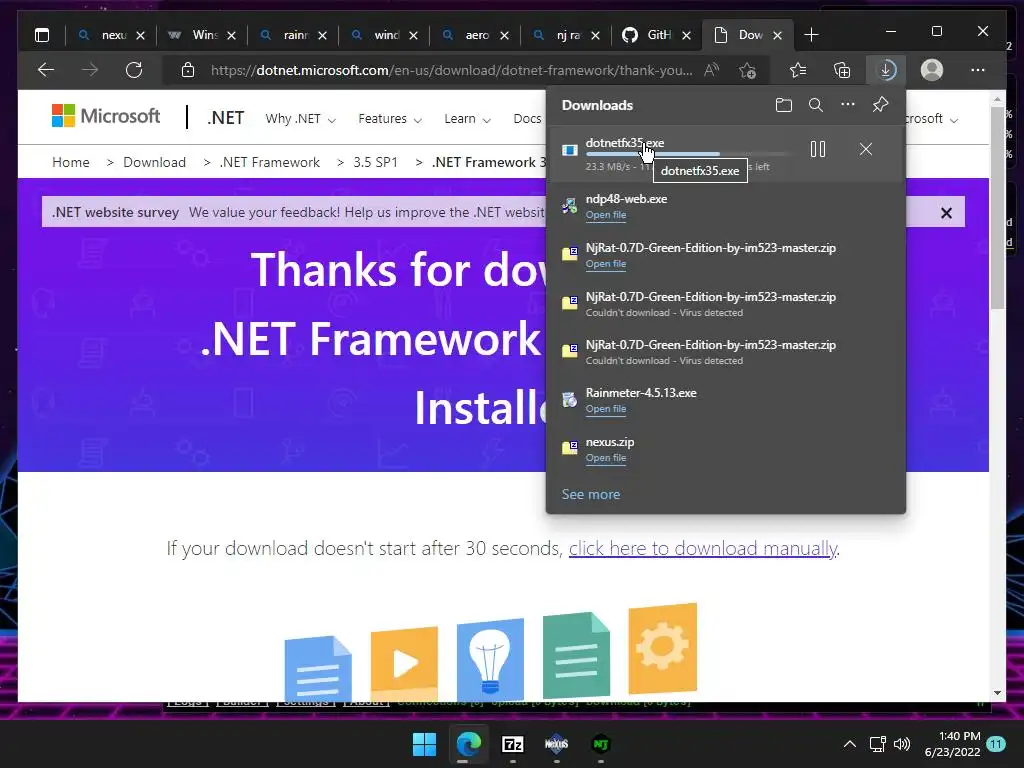Image resolution: width=1024 pixels, height=768 pixels.
Task: Open Edge settings and more menu
Action: [x=978, y=70]
